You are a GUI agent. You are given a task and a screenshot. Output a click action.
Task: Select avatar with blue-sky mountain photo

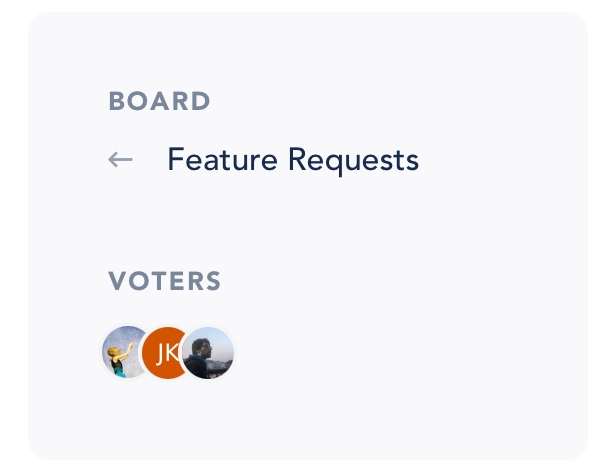coord(208,353)
